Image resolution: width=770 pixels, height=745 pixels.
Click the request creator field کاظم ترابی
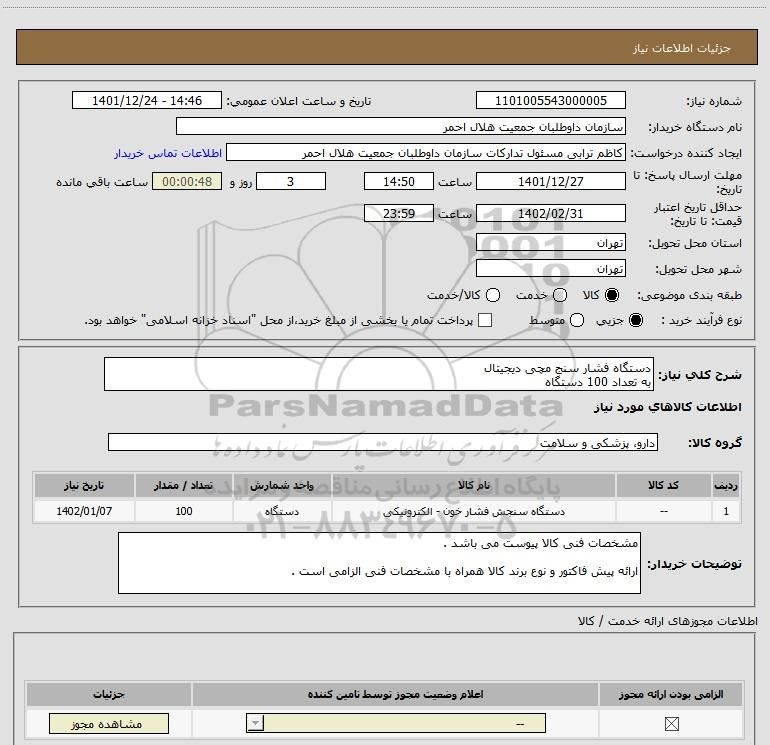(x=426, y=152)
